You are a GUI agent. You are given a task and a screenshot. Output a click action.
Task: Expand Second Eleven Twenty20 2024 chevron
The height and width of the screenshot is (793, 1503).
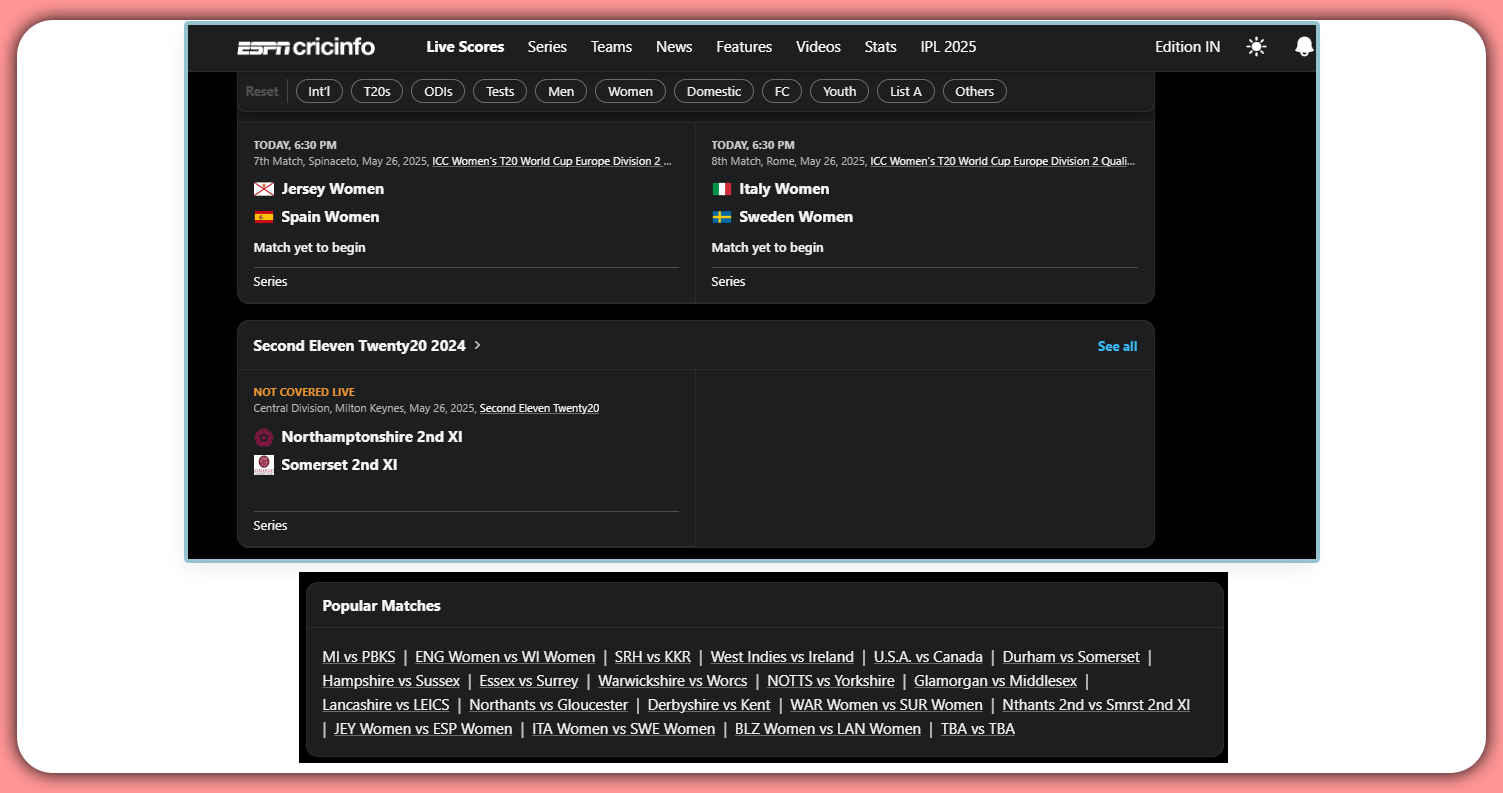click(x=478, y=346)
